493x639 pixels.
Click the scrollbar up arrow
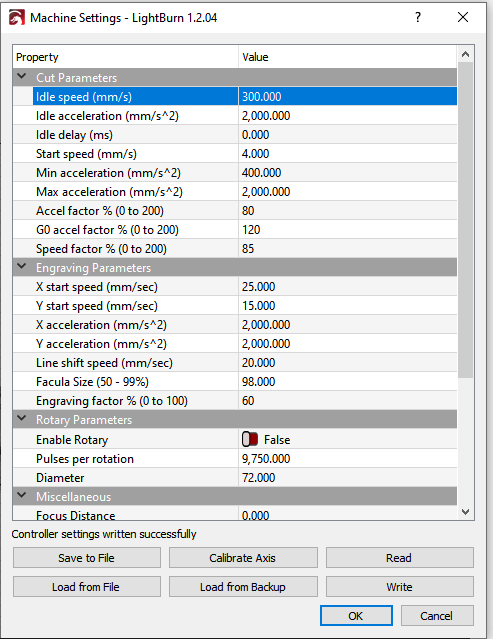click(x=466, y=54)
